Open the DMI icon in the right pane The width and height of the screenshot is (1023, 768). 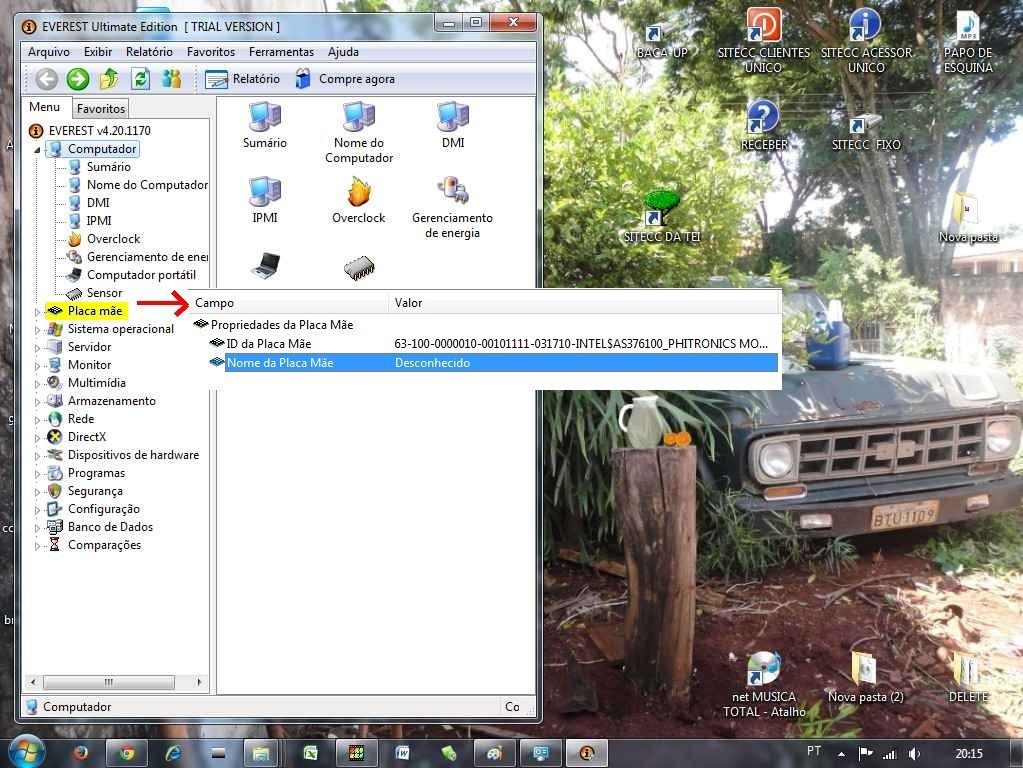click(453, 125)
